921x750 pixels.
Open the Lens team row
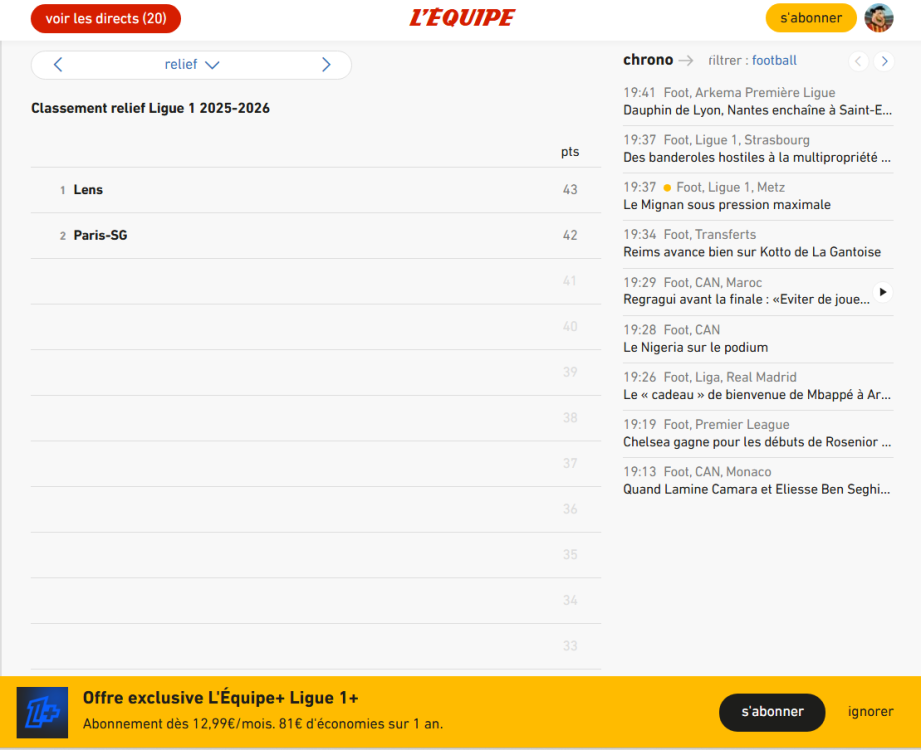point(88,190)
